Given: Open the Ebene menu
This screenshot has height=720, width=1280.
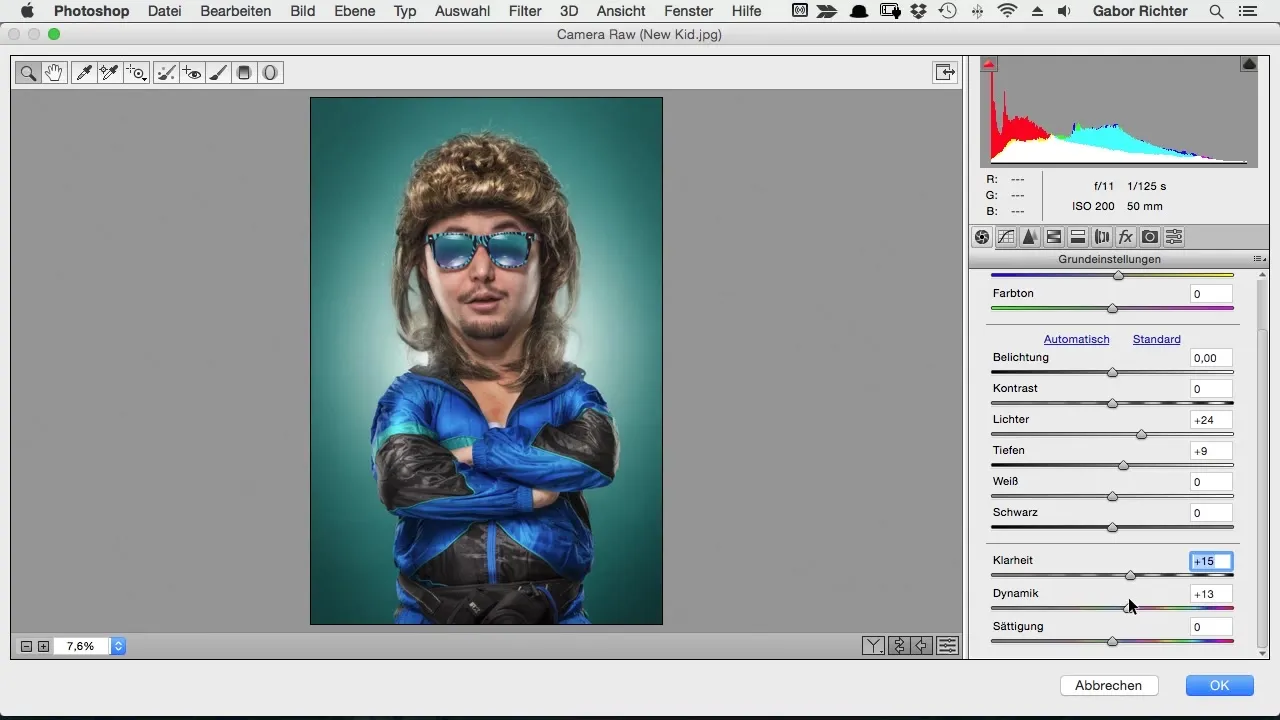Looking at the screenshot, I should click(355, 11).
